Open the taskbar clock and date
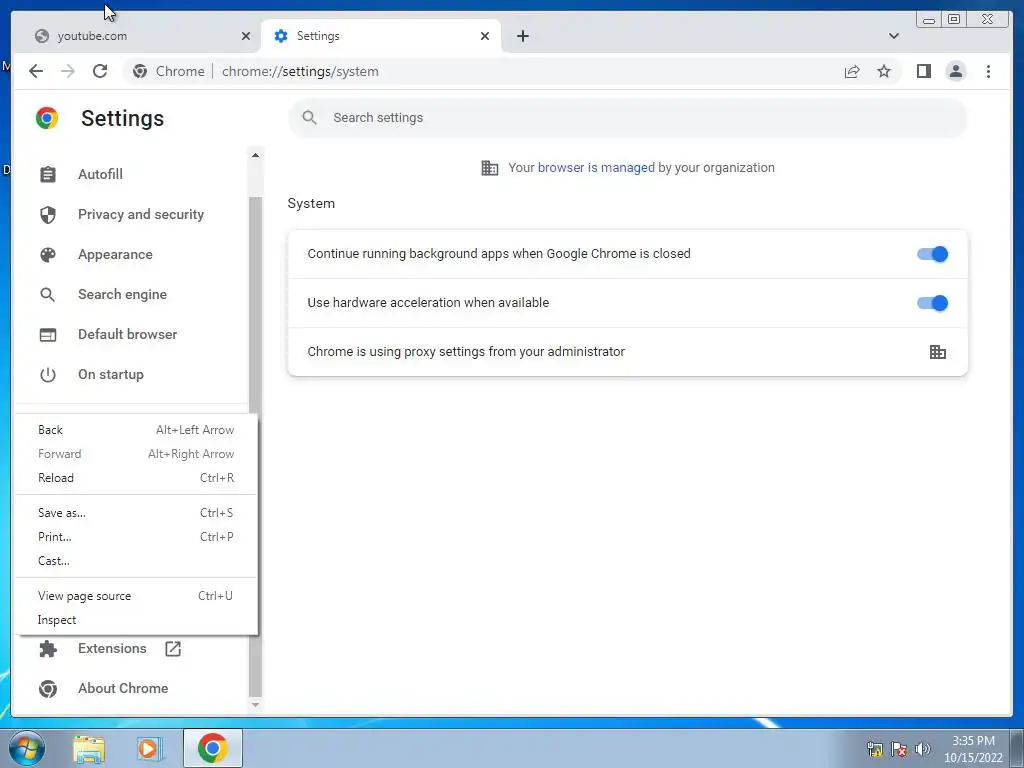 coord(973,749)
